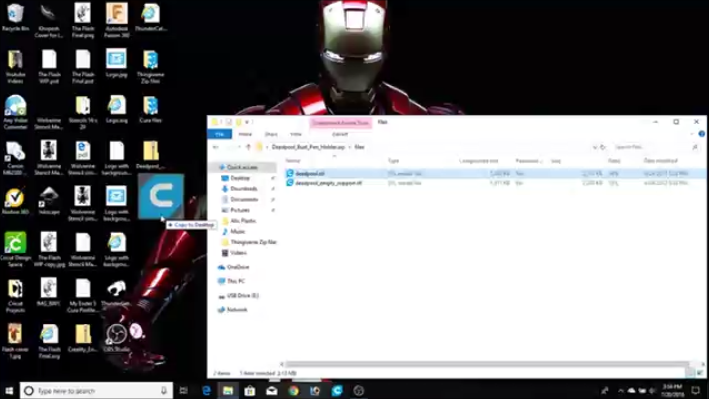Viewport: 709px width, 399px height.
Task: Open the File tab in Explorer
Action: 219,134
